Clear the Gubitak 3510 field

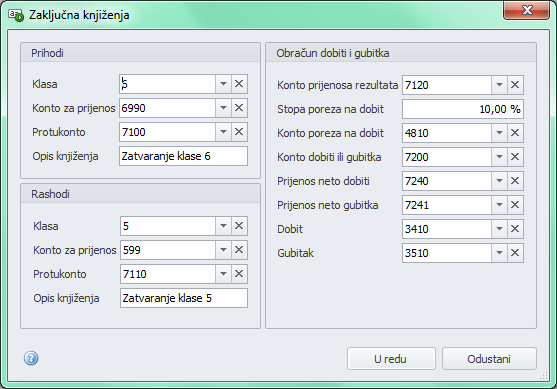tap(515, 253)
